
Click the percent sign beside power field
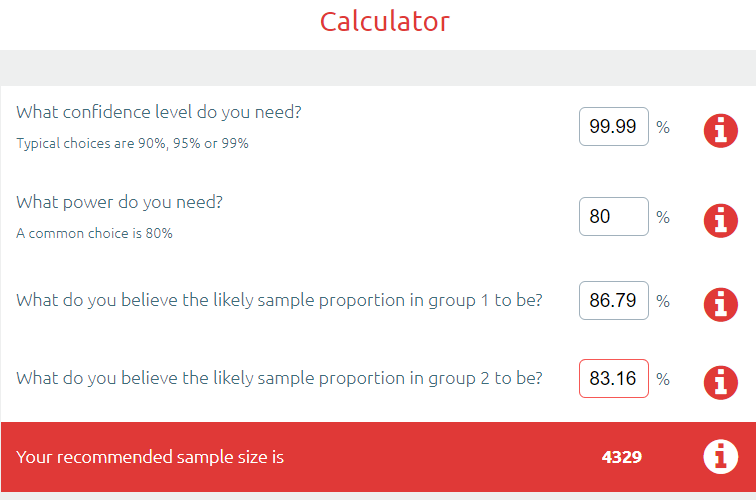point(663,216)
